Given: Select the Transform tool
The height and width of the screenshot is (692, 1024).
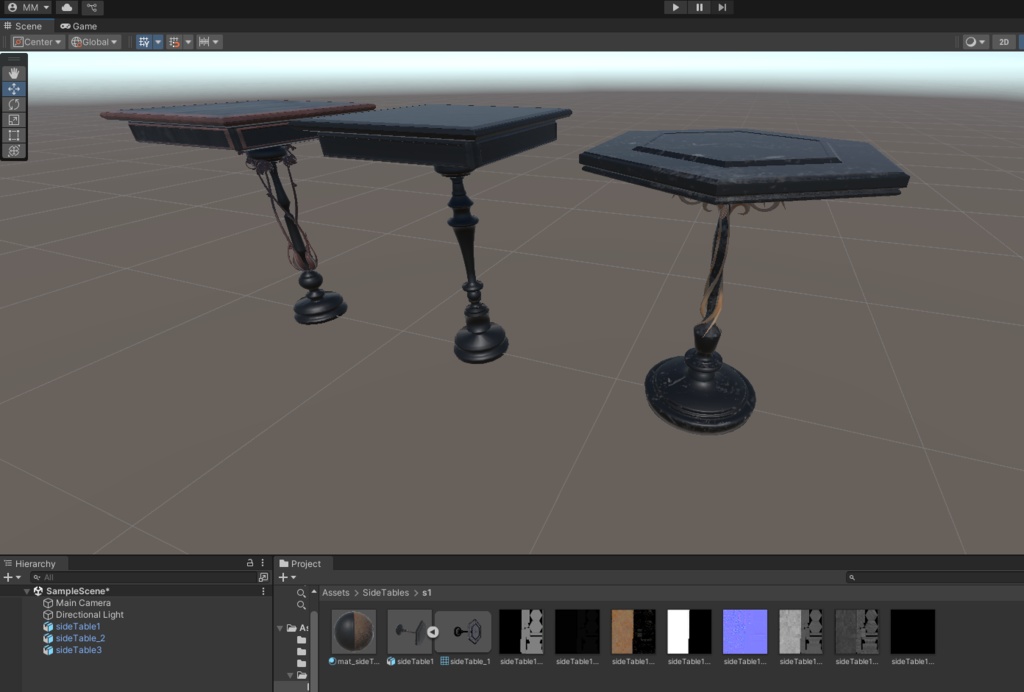Looking at the screenshot, I should point(14,151).
